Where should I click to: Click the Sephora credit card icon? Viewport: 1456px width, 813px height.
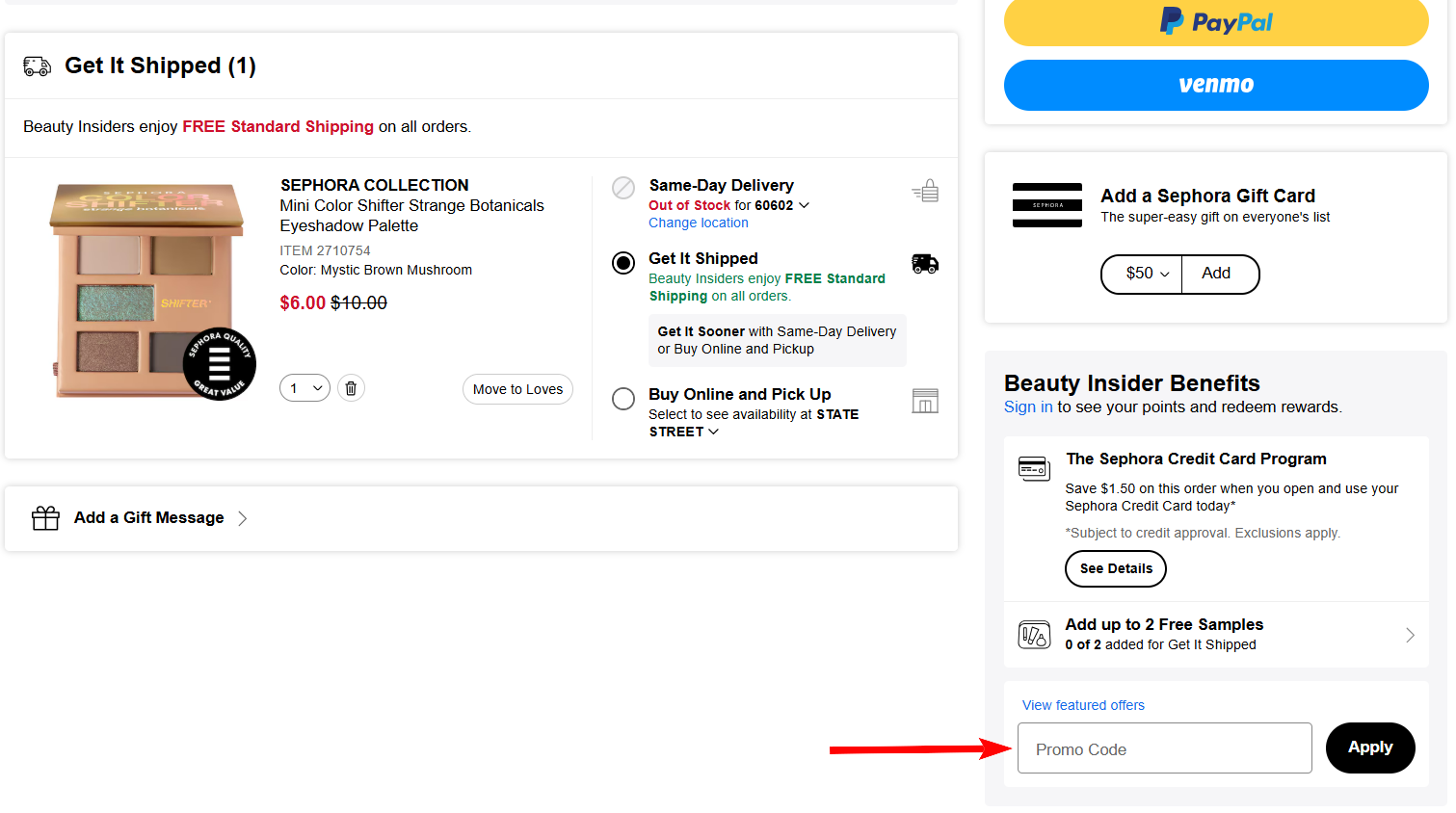[1034, 468]
